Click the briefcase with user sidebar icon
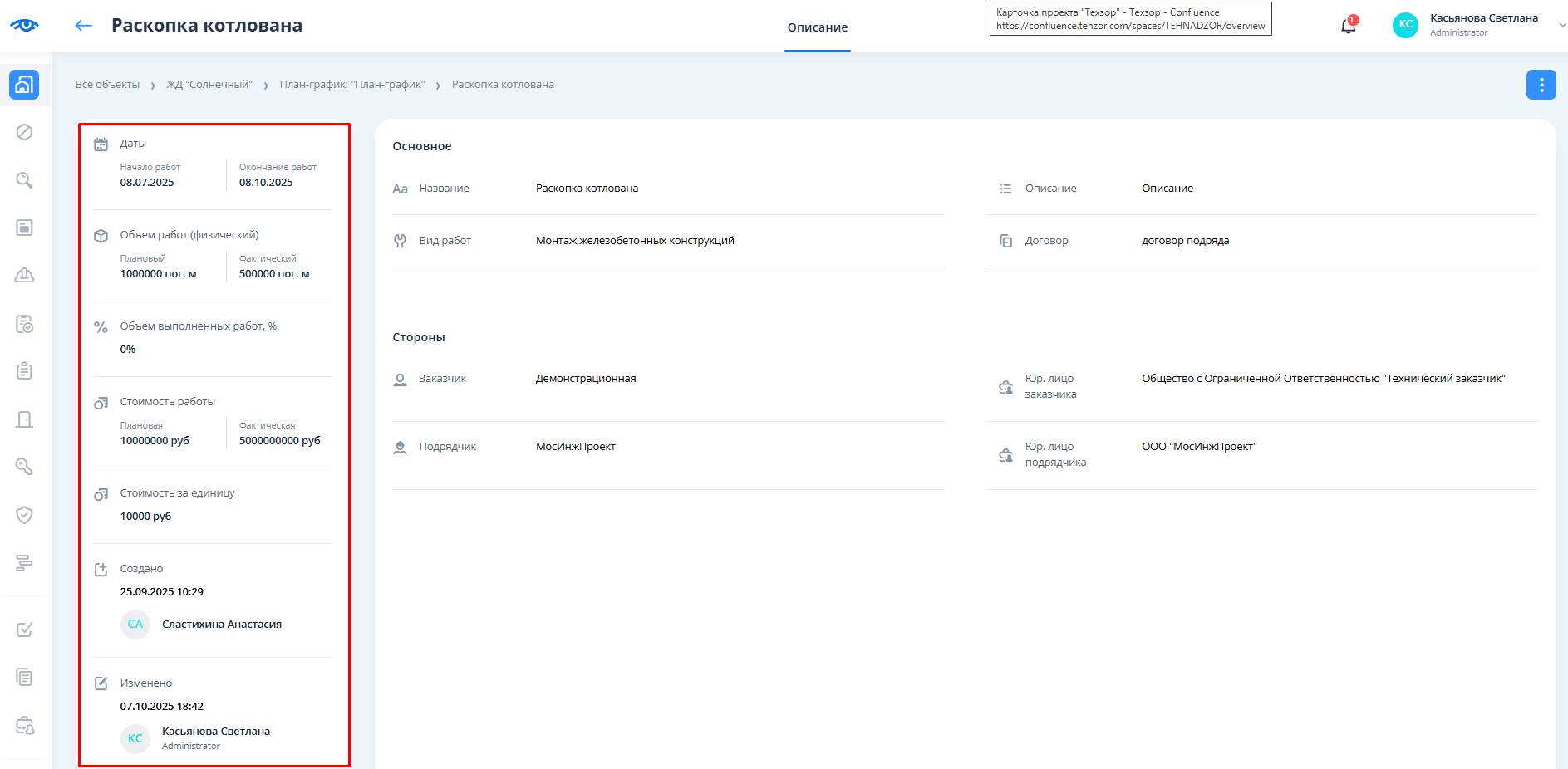This screenshot has height=769, width=1568. click(25, 726)
